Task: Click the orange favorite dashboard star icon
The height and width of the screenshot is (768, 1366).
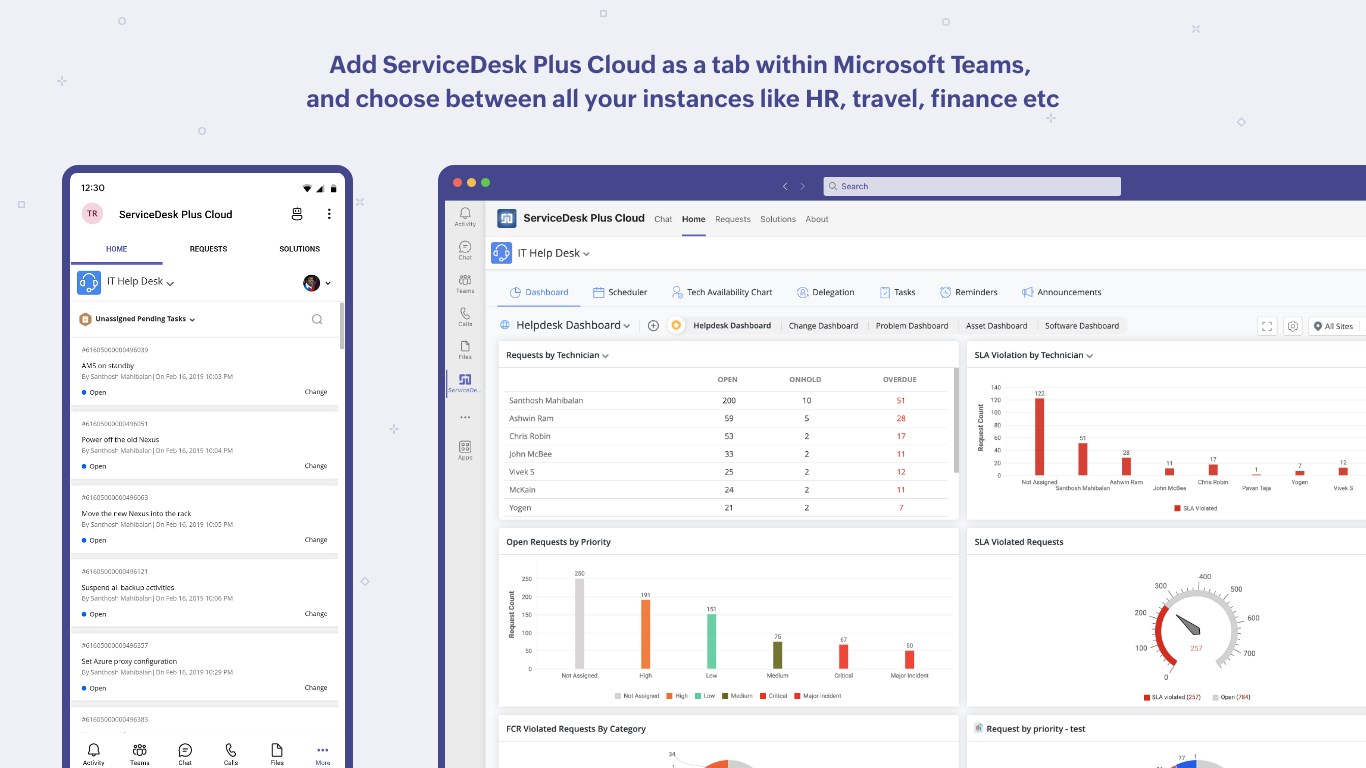Action: pyautogui.click(x=676, y=325)
